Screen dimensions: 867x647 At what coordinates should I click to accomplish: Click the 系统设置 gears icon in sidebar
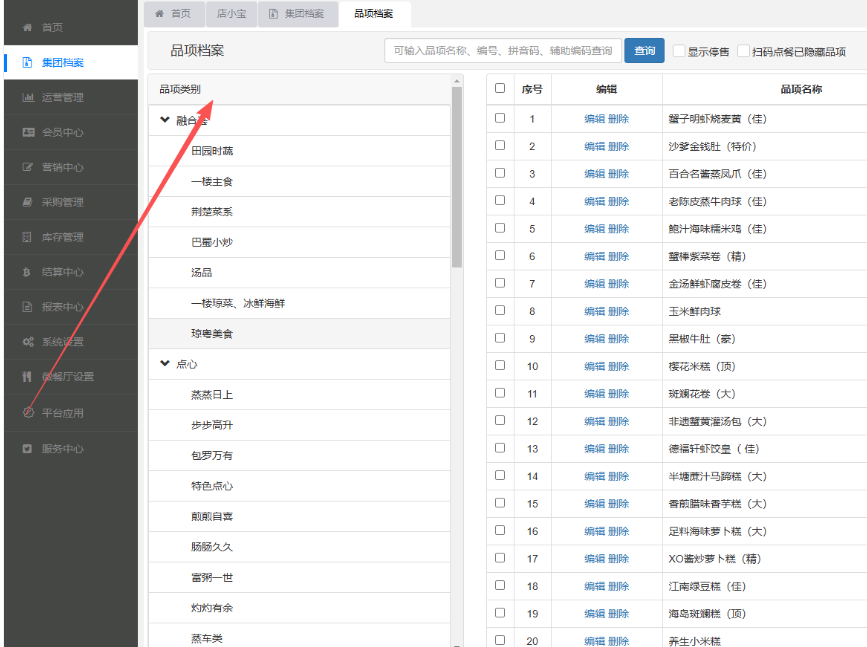[28, 342]
